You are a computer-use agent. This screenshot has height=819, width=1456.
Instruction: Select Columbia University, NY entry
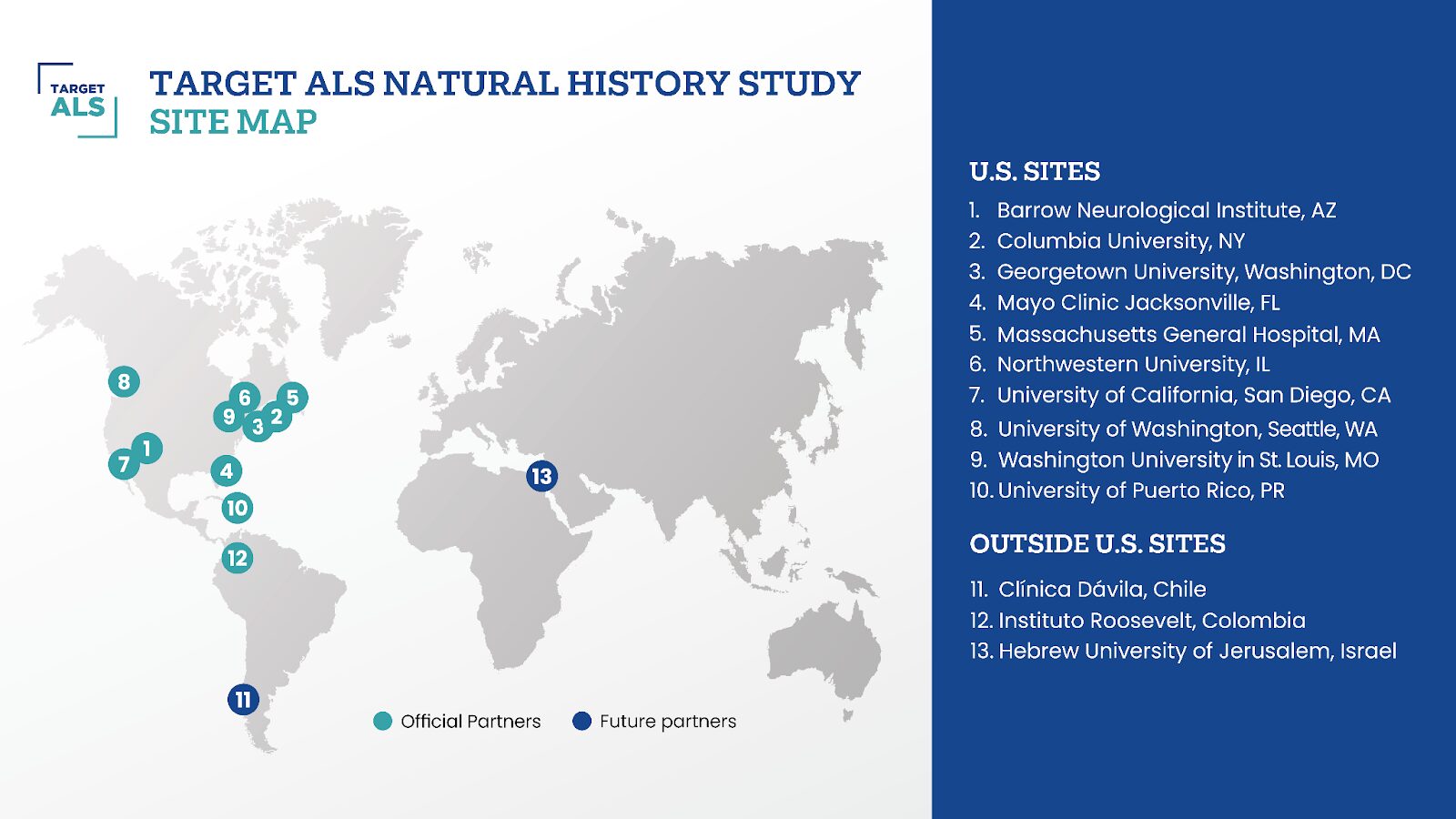(1107, 241)
